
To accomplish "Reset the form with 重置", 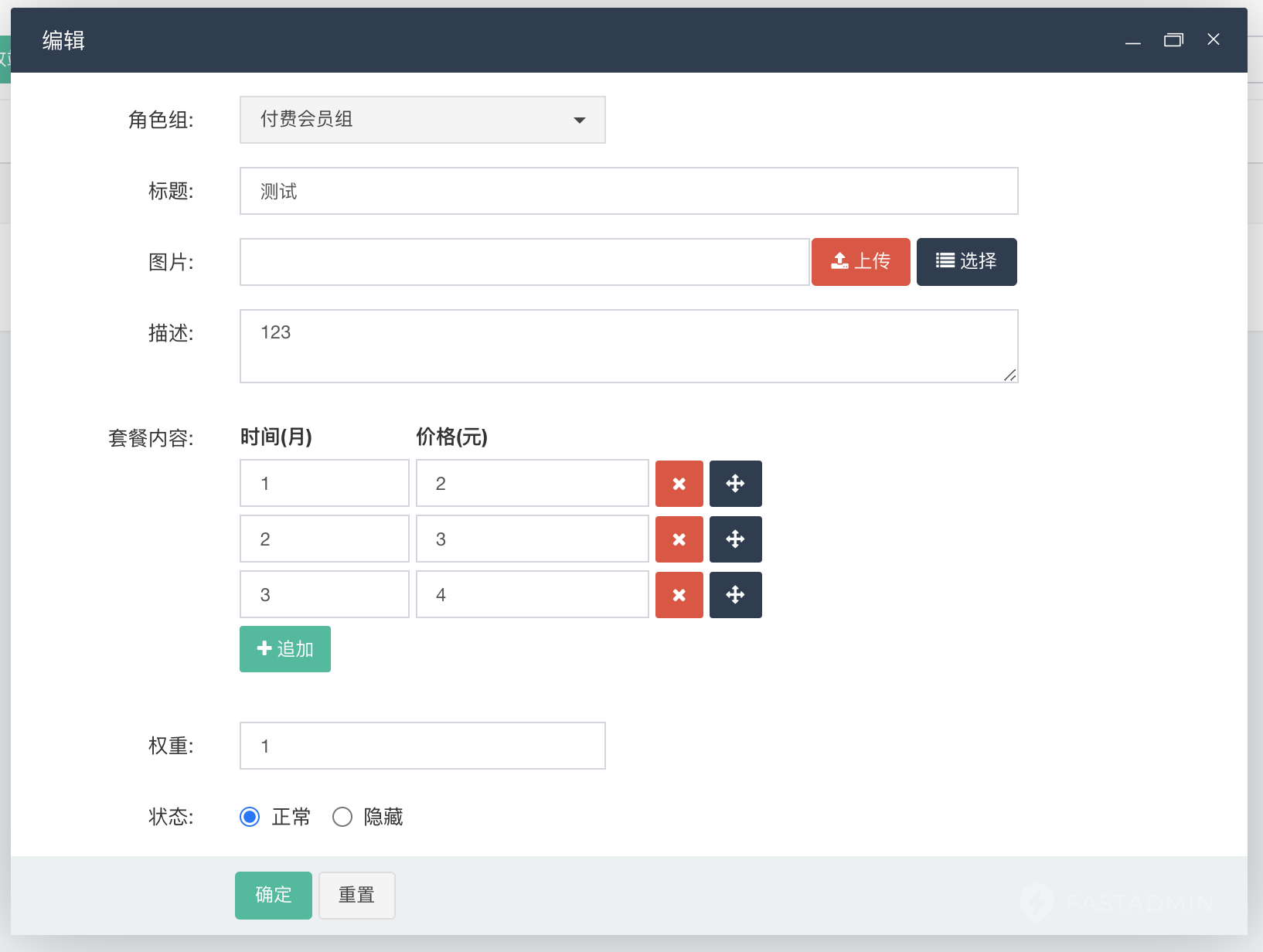I will [x=357, y=896].
